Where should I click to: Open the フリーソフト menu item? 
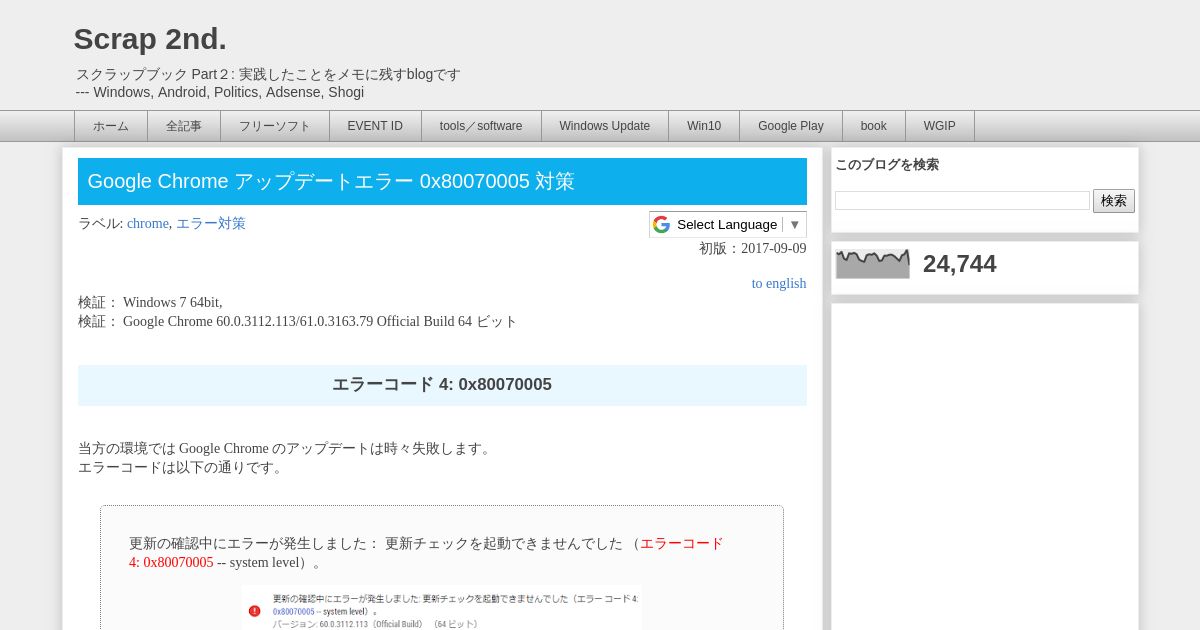(275, 126)
